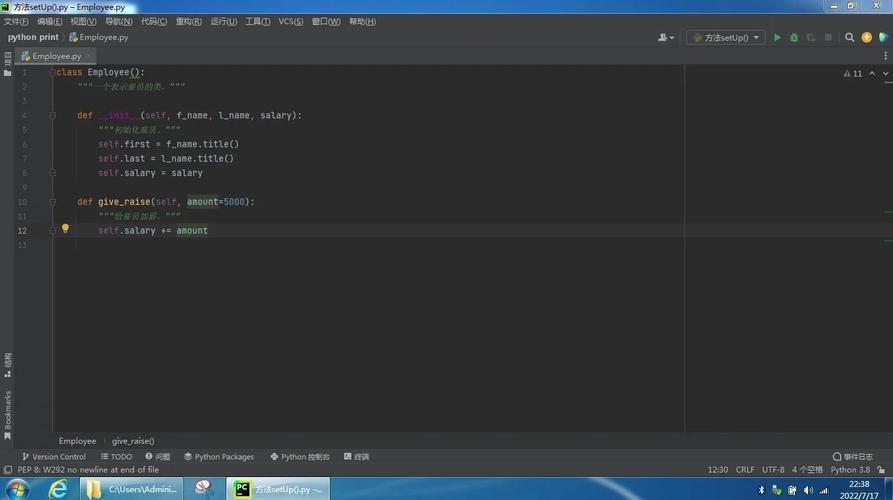Screen dimensions: 893x500
Task: Open the 窗口(W) menu
Action: click(x=326, y=21)
